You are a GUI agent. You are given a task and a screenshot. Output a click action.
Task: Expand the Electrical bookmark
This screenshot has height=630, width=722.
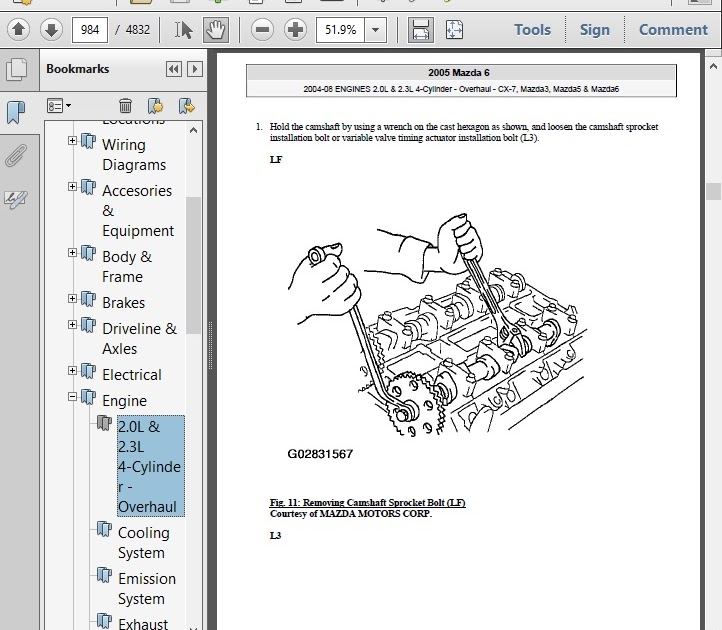[72, 371]
